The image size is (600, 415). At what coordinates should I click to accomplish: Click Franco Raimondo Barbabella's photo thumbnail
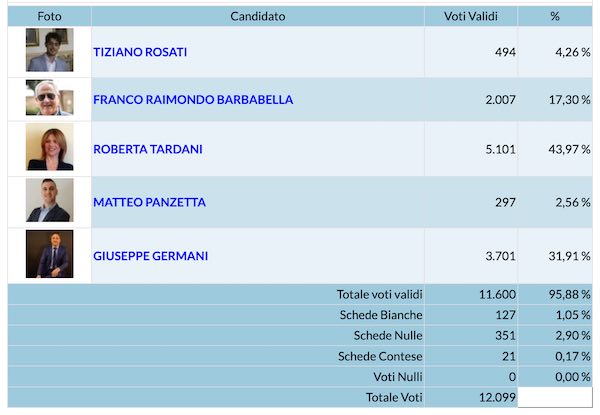[49, 98]
